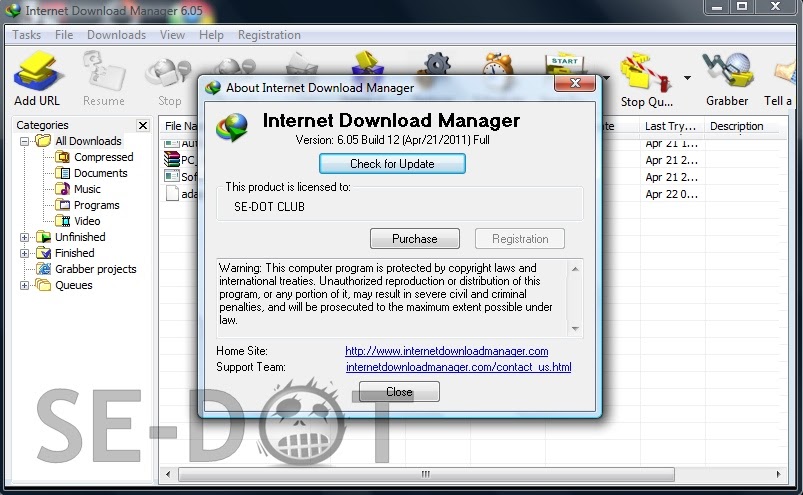Select the Compressed category folder

95,157
